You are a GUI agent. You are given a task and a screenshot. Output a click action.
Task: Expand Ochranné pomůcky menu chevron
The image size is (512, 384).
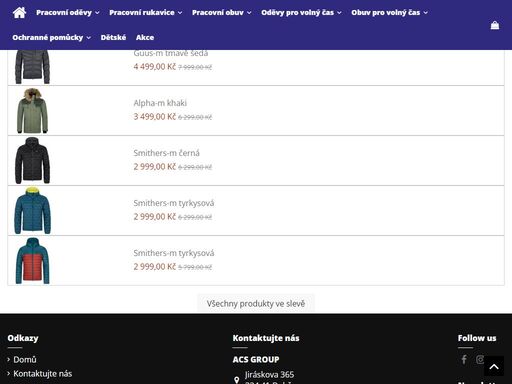[x=89, y=38]
